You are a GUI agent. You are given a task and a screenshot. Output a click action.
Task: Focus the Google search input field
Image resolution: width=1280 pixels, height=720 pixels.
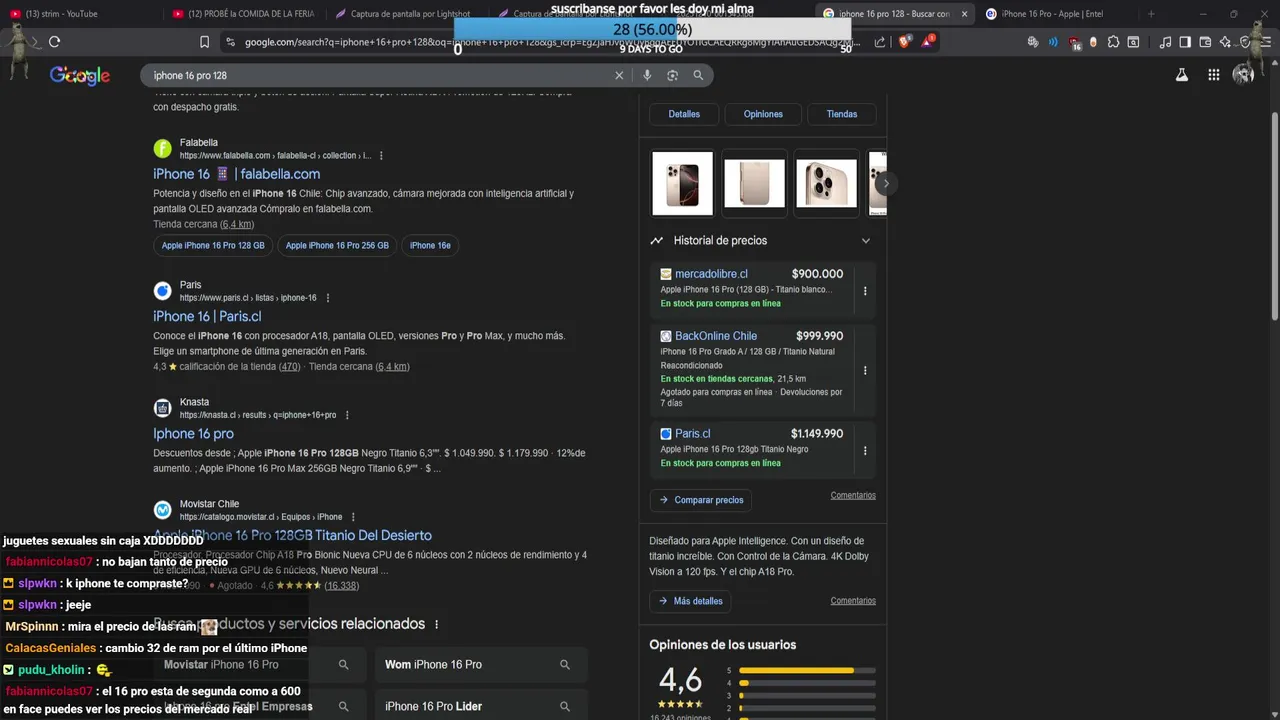[375, 75]
